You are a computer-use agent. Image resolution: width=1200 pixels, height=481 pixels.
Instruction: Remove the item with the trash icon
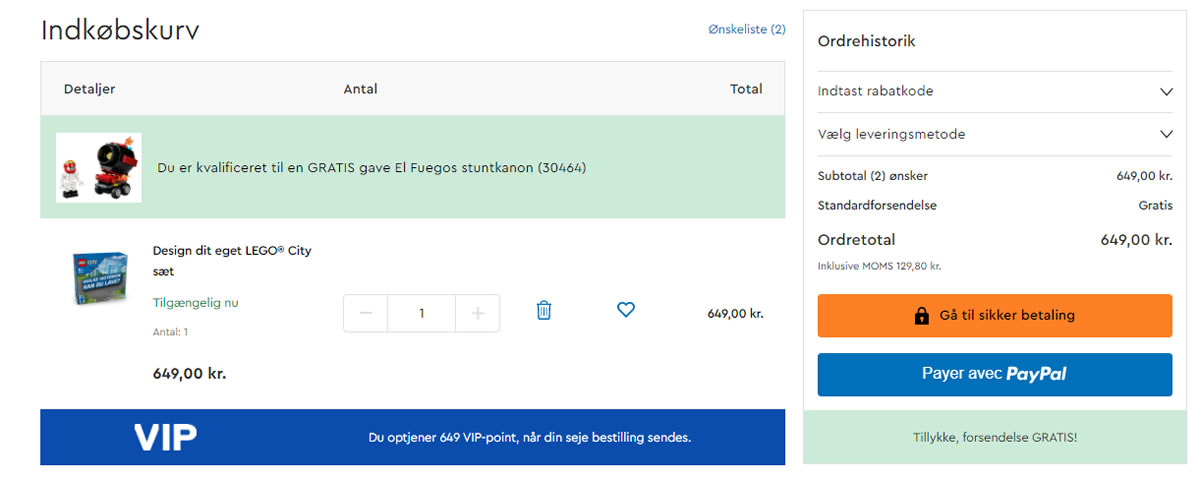[544, 310]
